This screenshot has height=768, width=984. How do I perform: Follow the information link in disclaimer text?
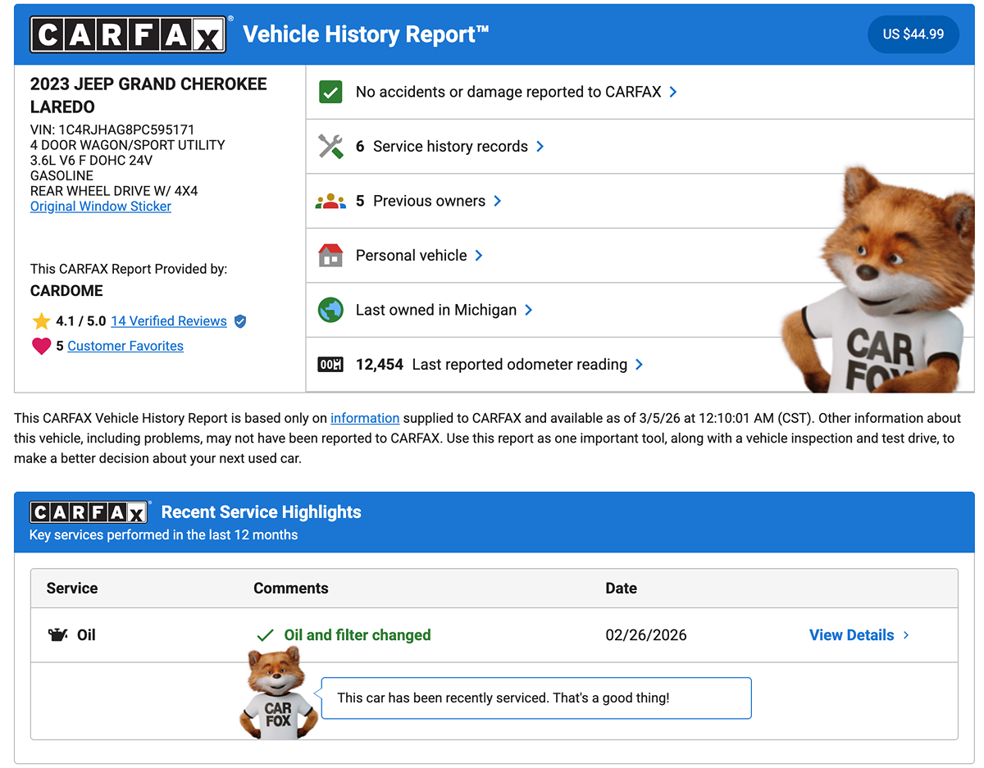(365, 418)
